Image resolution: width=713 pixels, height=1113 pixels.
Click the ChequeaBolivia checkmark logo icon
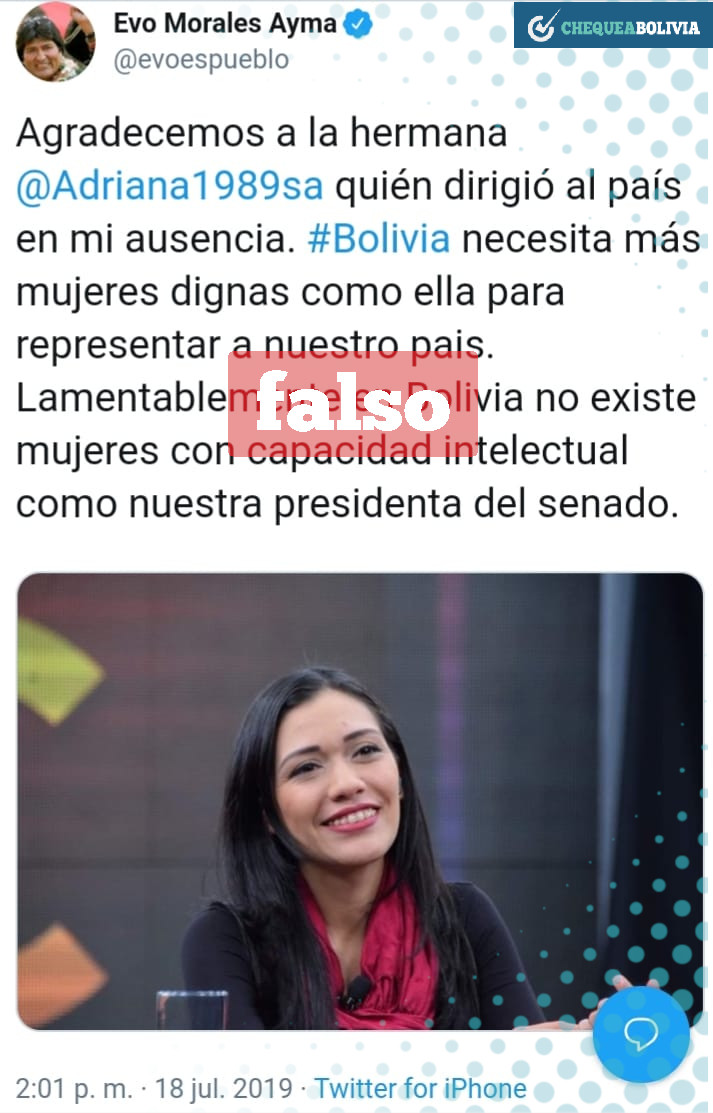[x=543, y=26]
